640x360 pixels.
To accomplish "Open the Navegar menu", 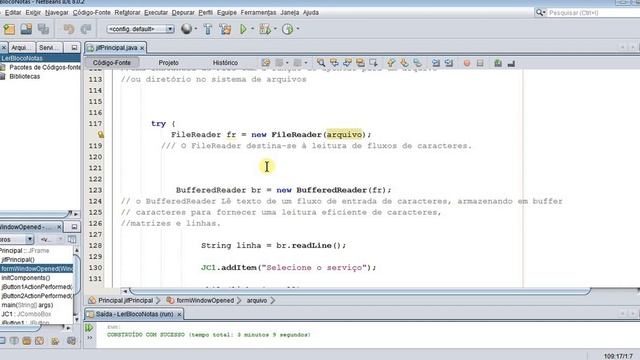I will tap(57, 13).
